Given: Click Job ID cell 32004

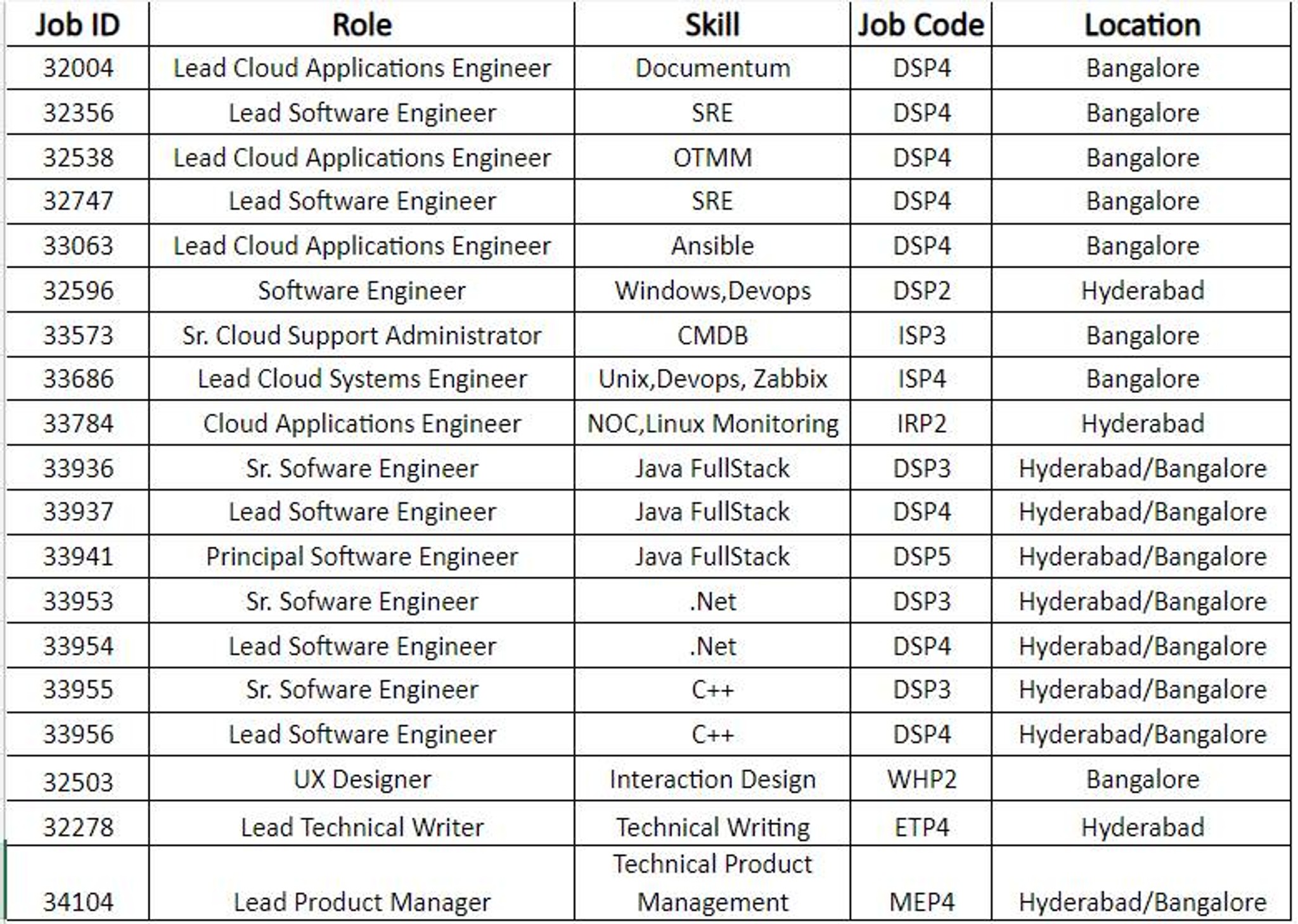Looking at the screenshot, I should (77, 68).
